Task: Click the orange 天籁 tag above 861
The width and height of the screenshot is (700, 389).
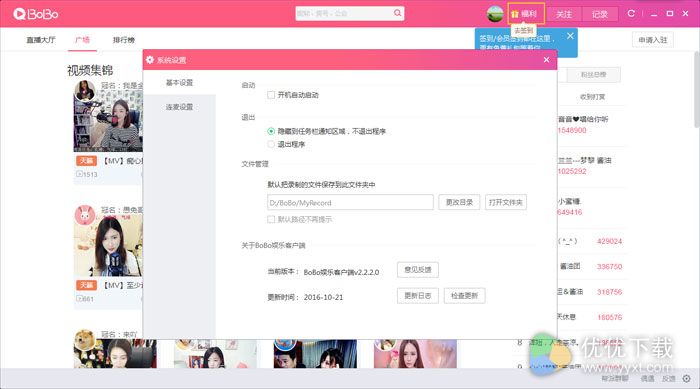Action: pyautogui.click(x=87, y=284)
